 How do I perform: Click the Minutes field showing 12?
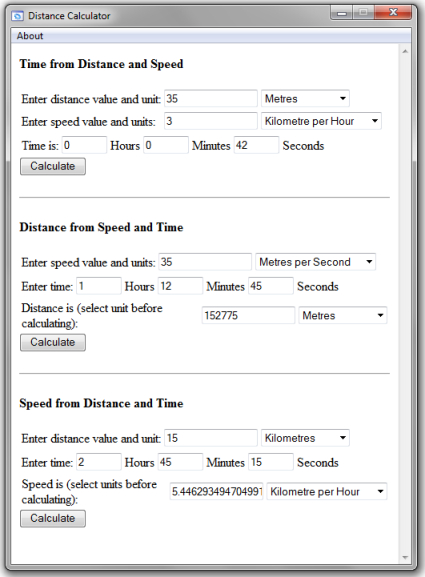pyautogui.click(x=180, y=286)
